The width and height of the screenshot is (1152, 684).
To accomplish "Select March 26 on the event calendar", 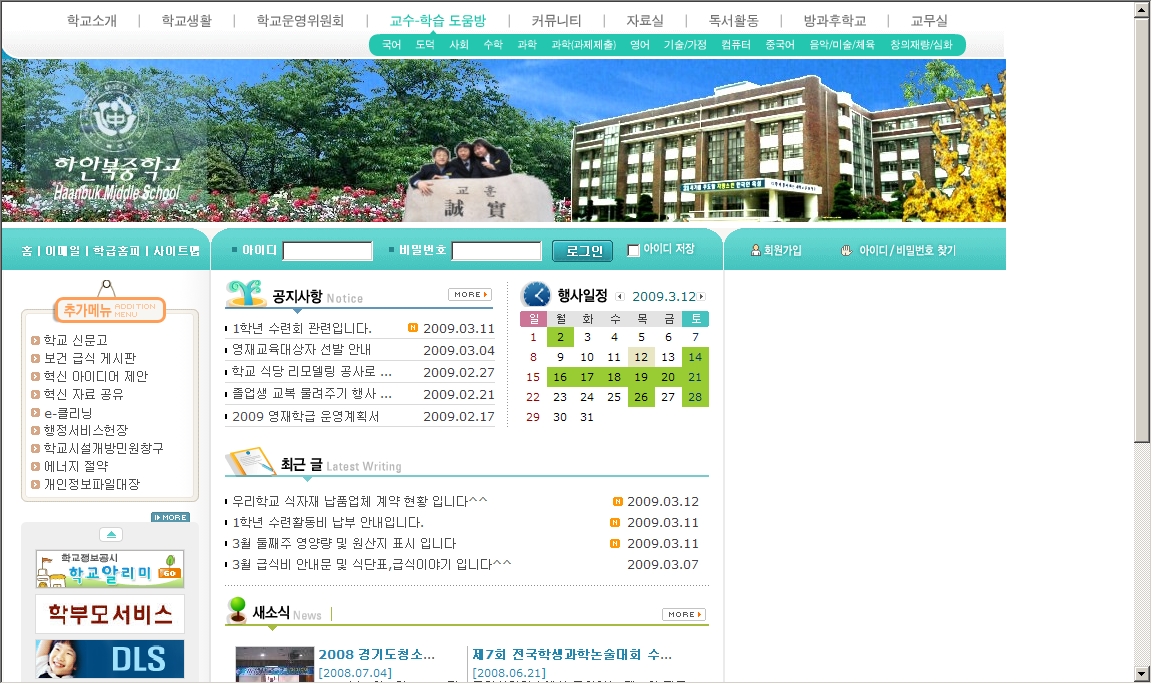I will pyautogui.click(x=641, y=397).
